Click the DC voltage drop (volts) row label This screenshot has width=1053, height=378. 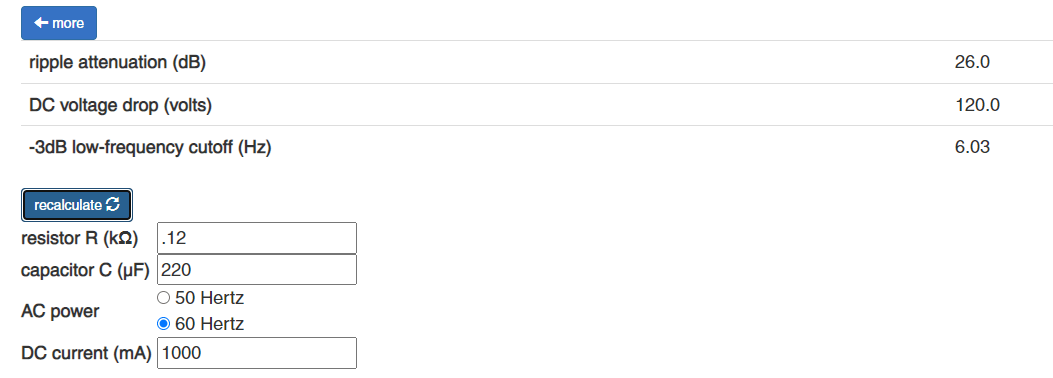click(120, 105)
